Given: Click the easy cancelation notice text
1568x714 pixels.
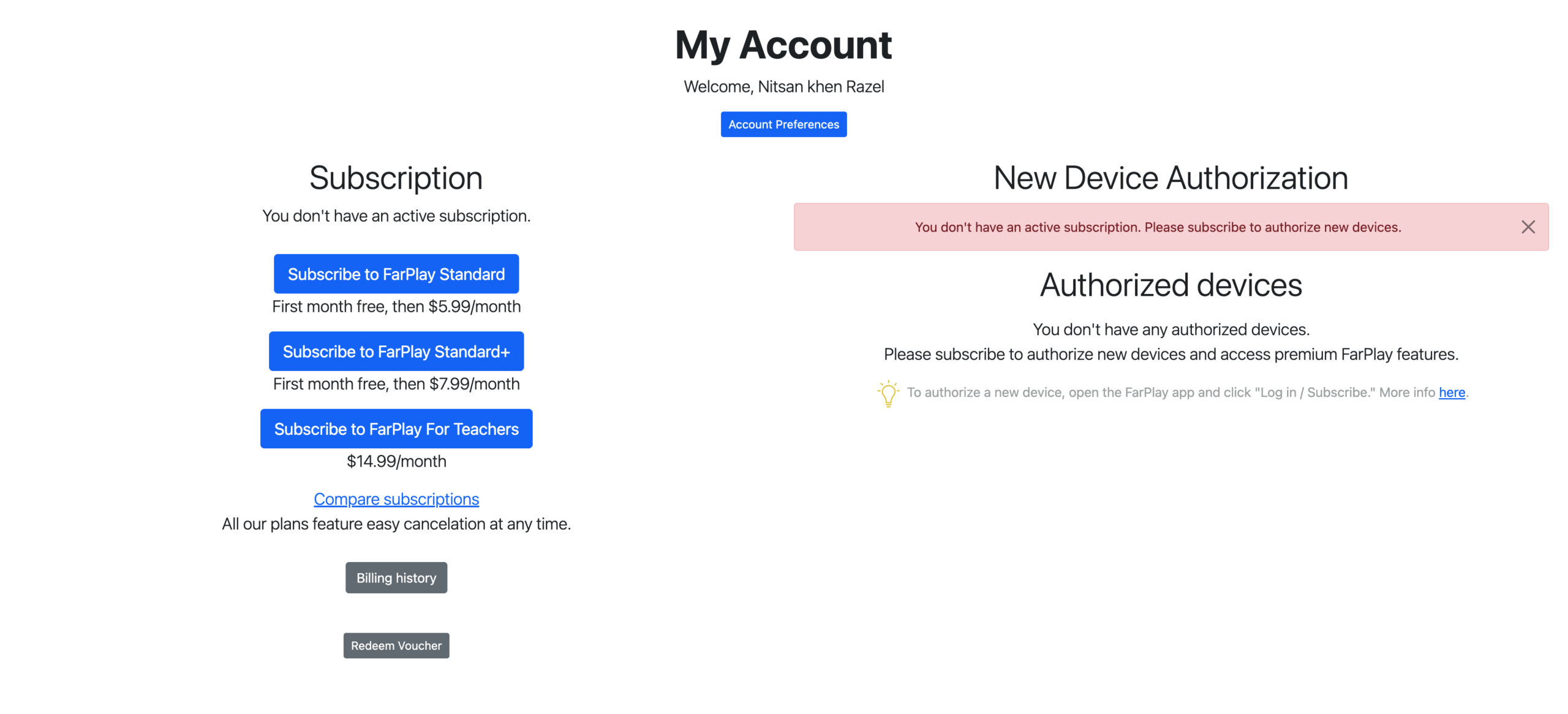Looking at the screenshot, I should pyautogui.click(x=396, y=524).
